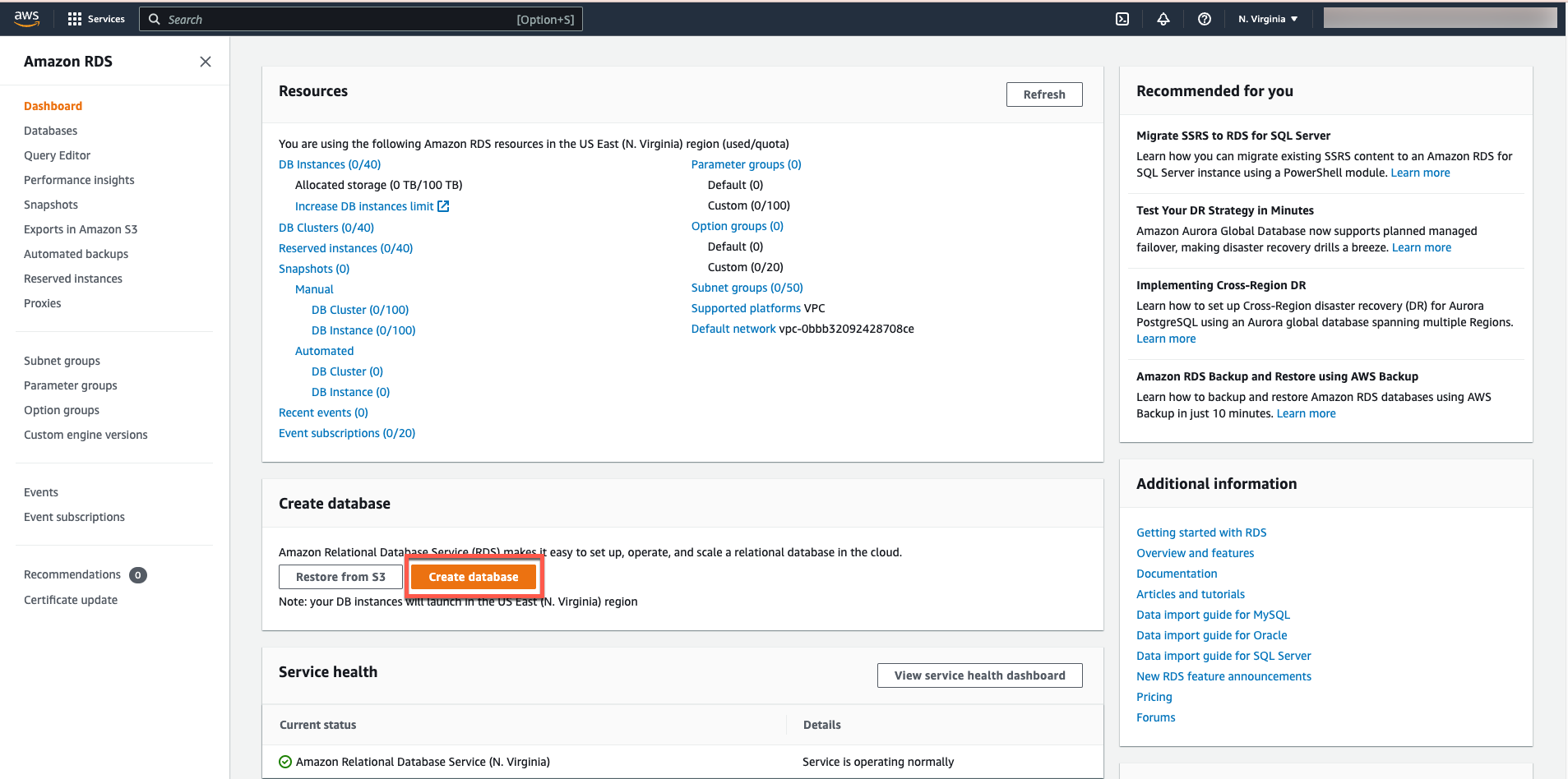Launch the CloudShell terminal icon

[1122, 19]
